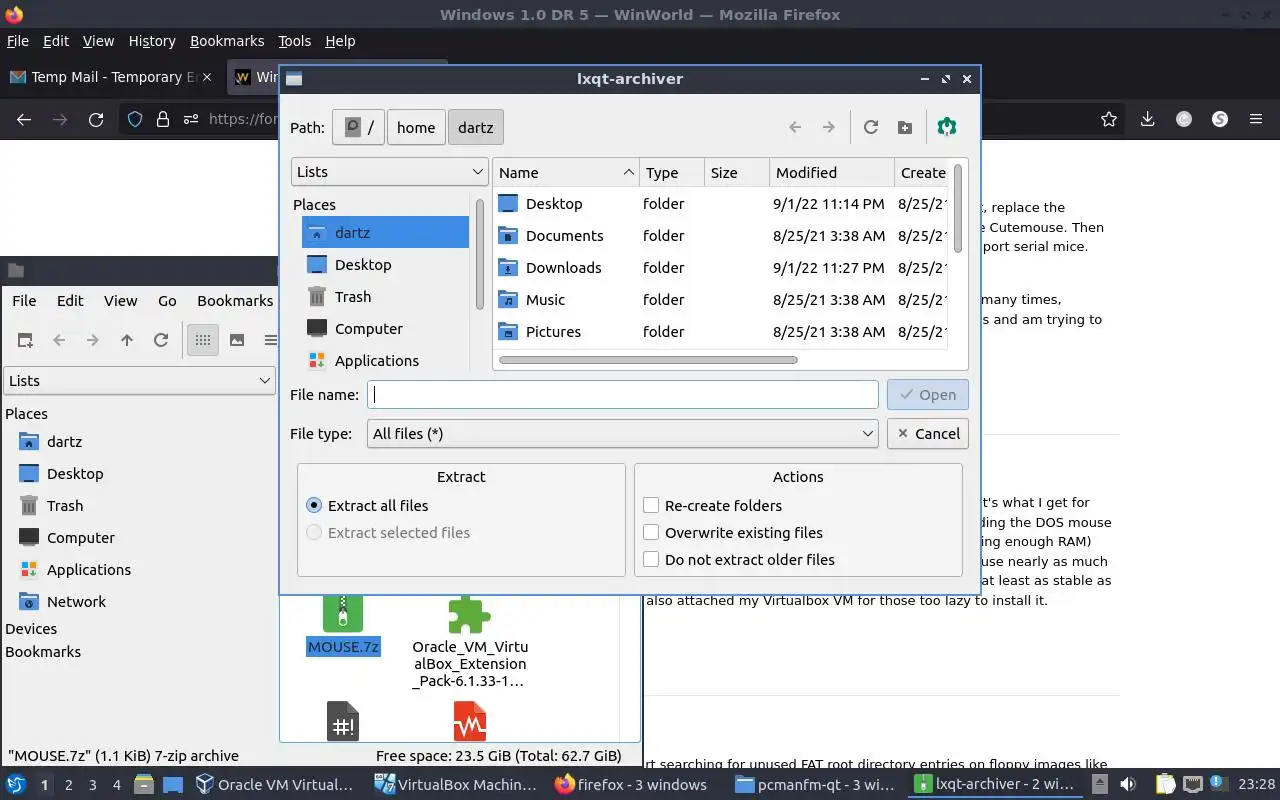Click the volume icon in the system tray
The image size is (1280, 800).
point(1128,784)
